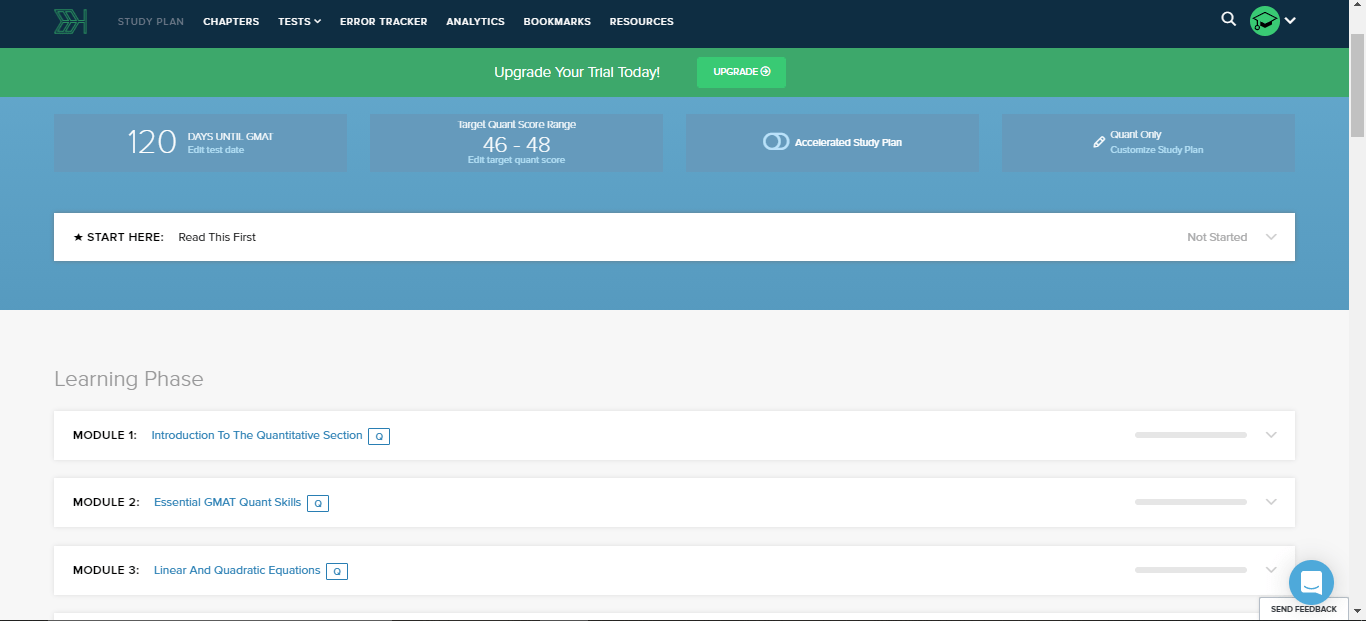The width and height of the screenshot is (1366, 621).
Task: Expand Module 1 with its chevron
Action: [1271, 435]
